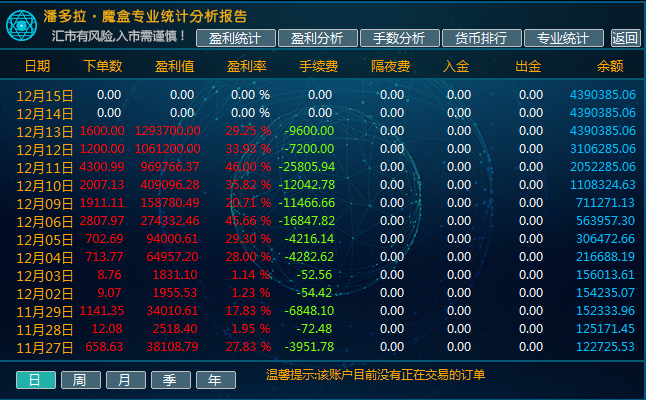Select the 12月12日 date cell

click(x=44, y=150)
